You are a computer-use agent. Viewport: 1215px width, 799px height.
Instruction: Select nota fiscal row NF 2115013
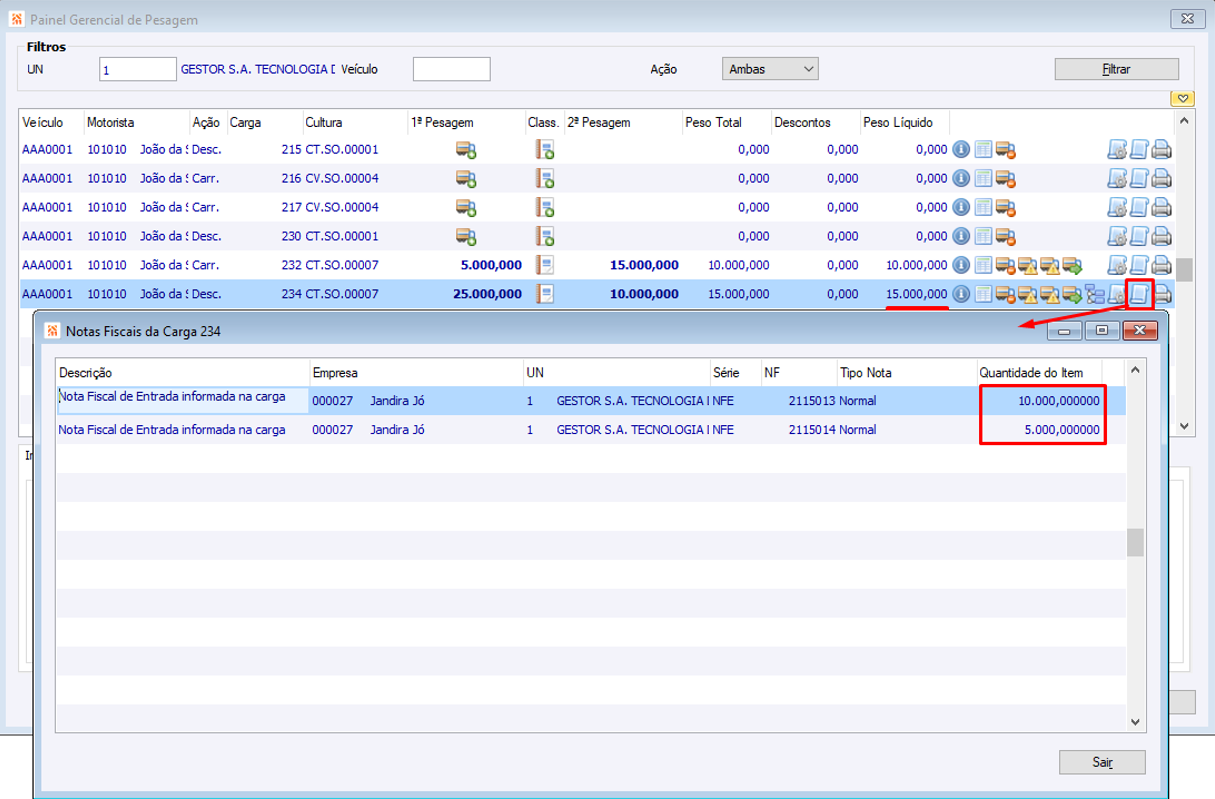pos(591,400)
